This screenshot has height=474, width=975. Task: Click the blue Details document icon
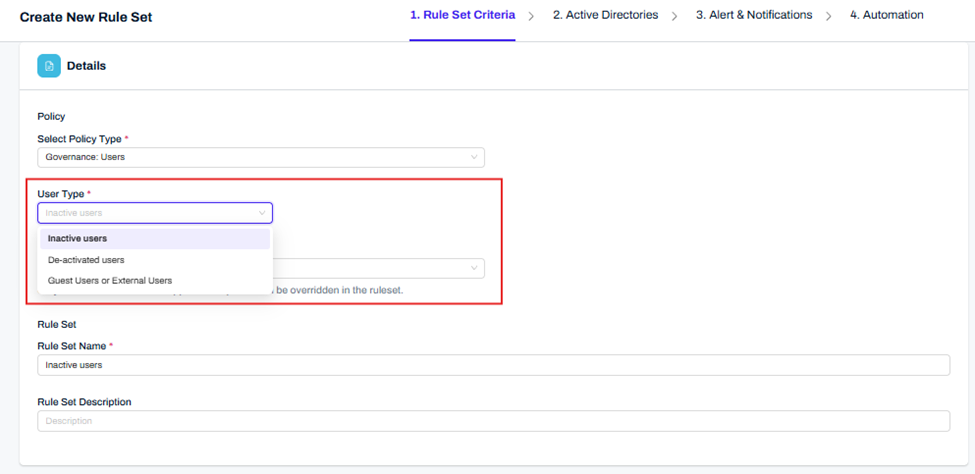[49, 66]
